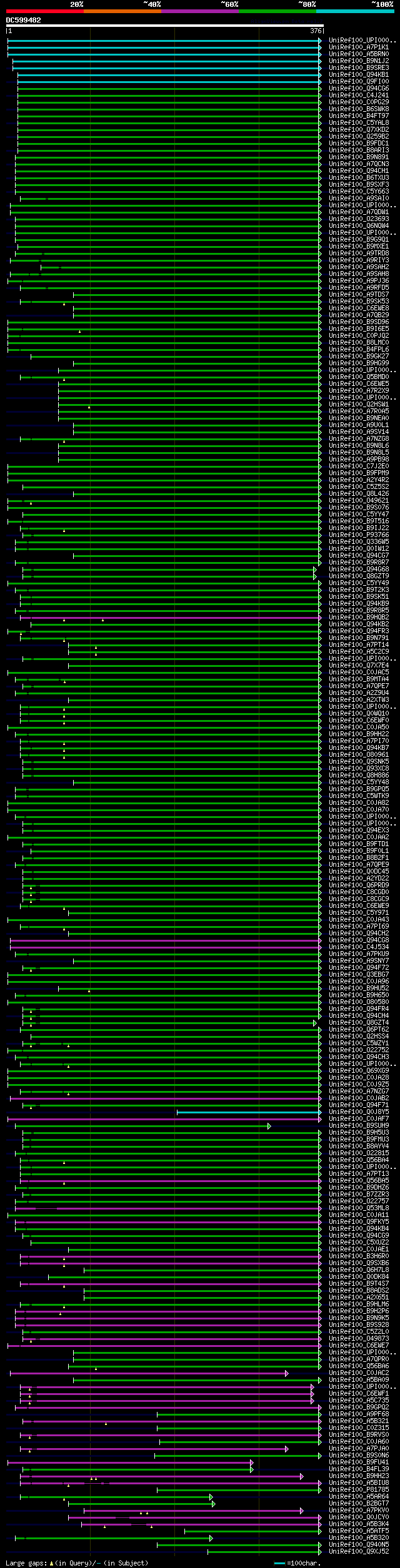The width and height of the screenshot is (400, 1568).
Task: Click the cyan ~100% identity color segment
Action: point(354,11)
